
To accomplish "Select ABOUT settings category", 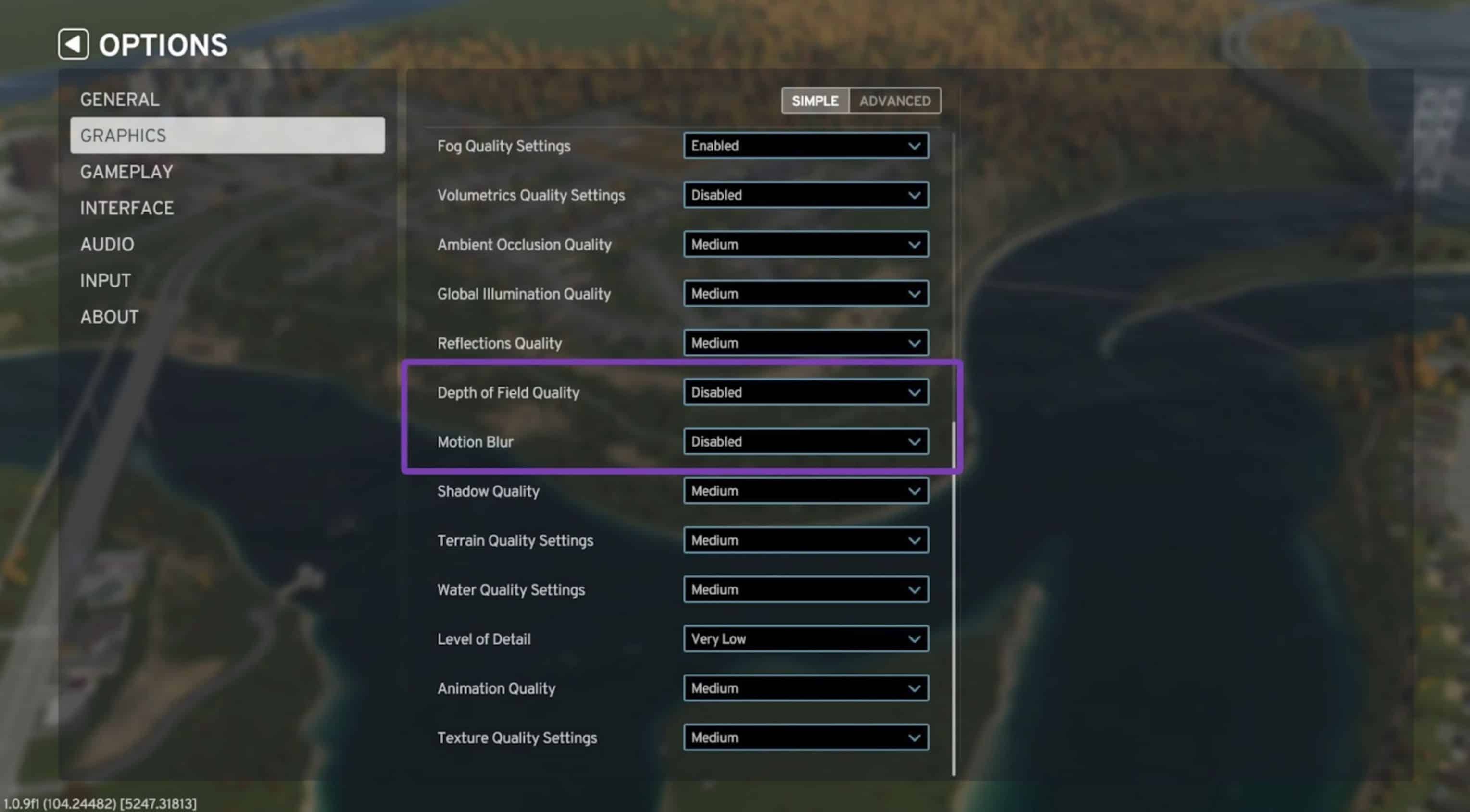I will point(109,316).
